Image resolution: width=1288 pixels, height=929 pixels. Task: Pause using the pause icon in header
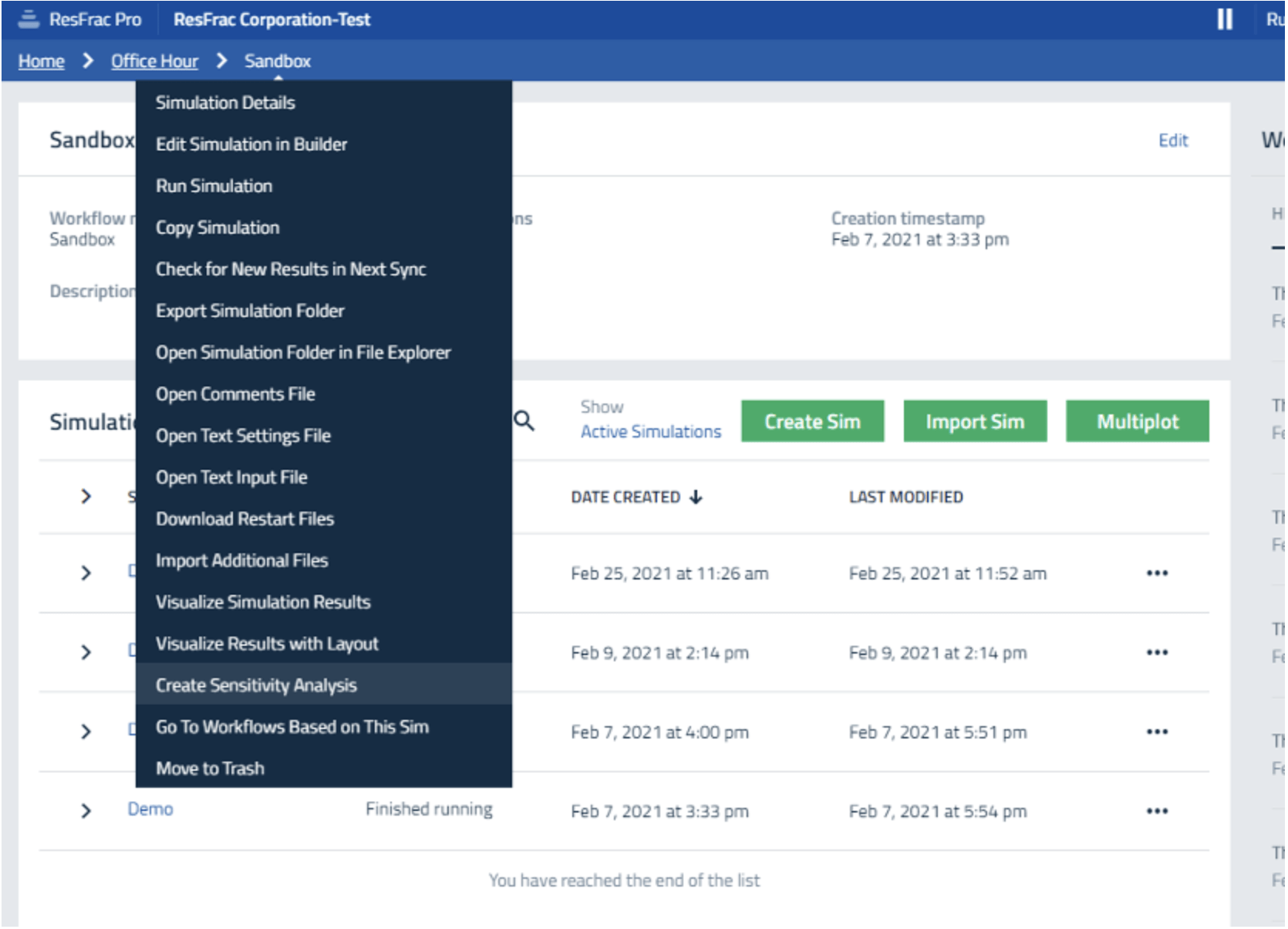click(x=1224, y=19)
